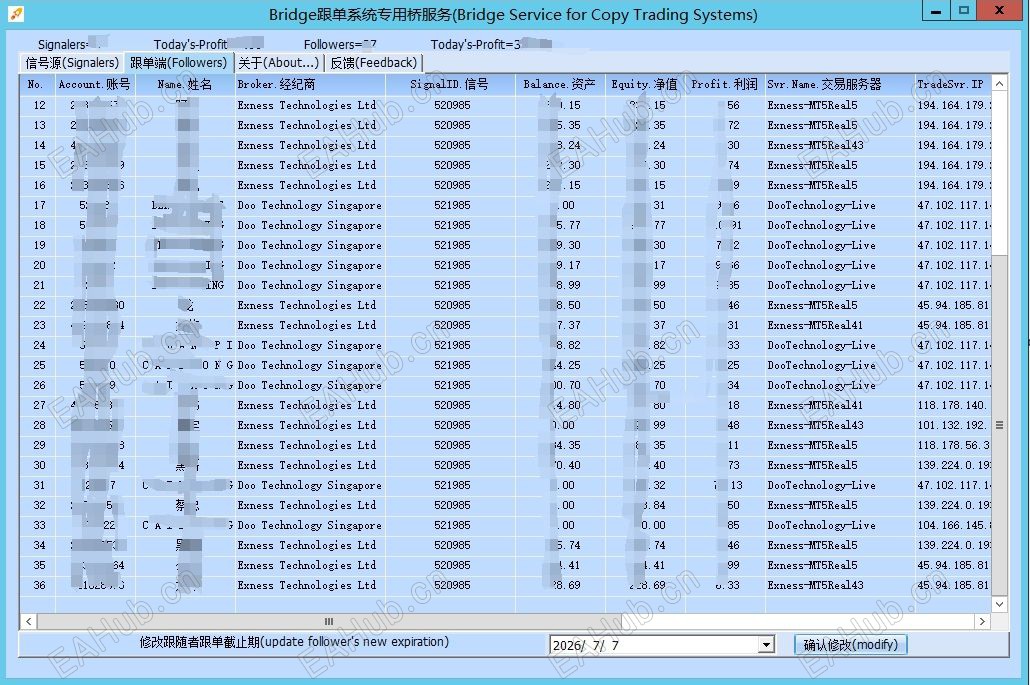Image resolution: width=1030 pixels, height=685 pixels.
Task: Click Doo Technology Singapore broker in row 17
Action: (x=309, y=206)
